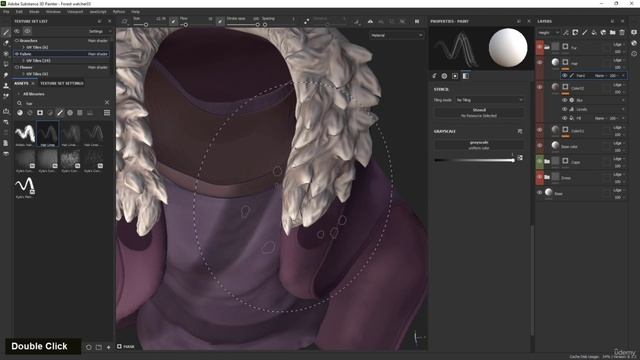This screenshot has width=640, height=360.
Task: Toggle visibility of the Dress folder layer
Action: [x=540, y=177]
